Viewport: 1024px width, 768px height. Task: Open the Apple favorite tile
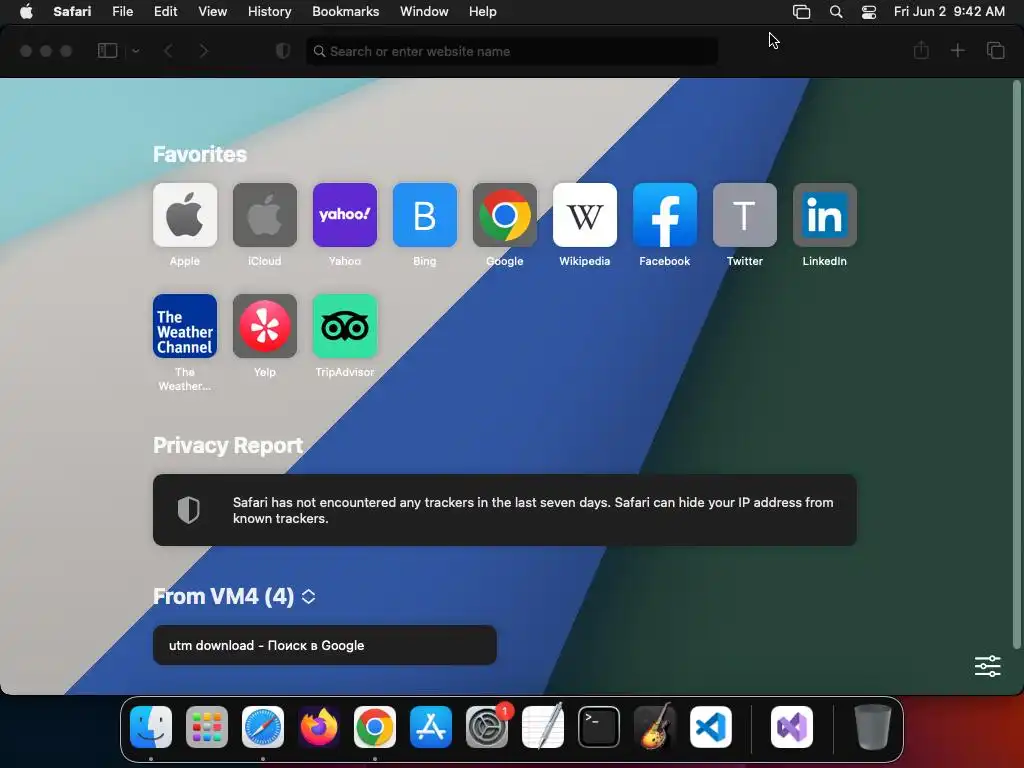[x=185, y=215]
